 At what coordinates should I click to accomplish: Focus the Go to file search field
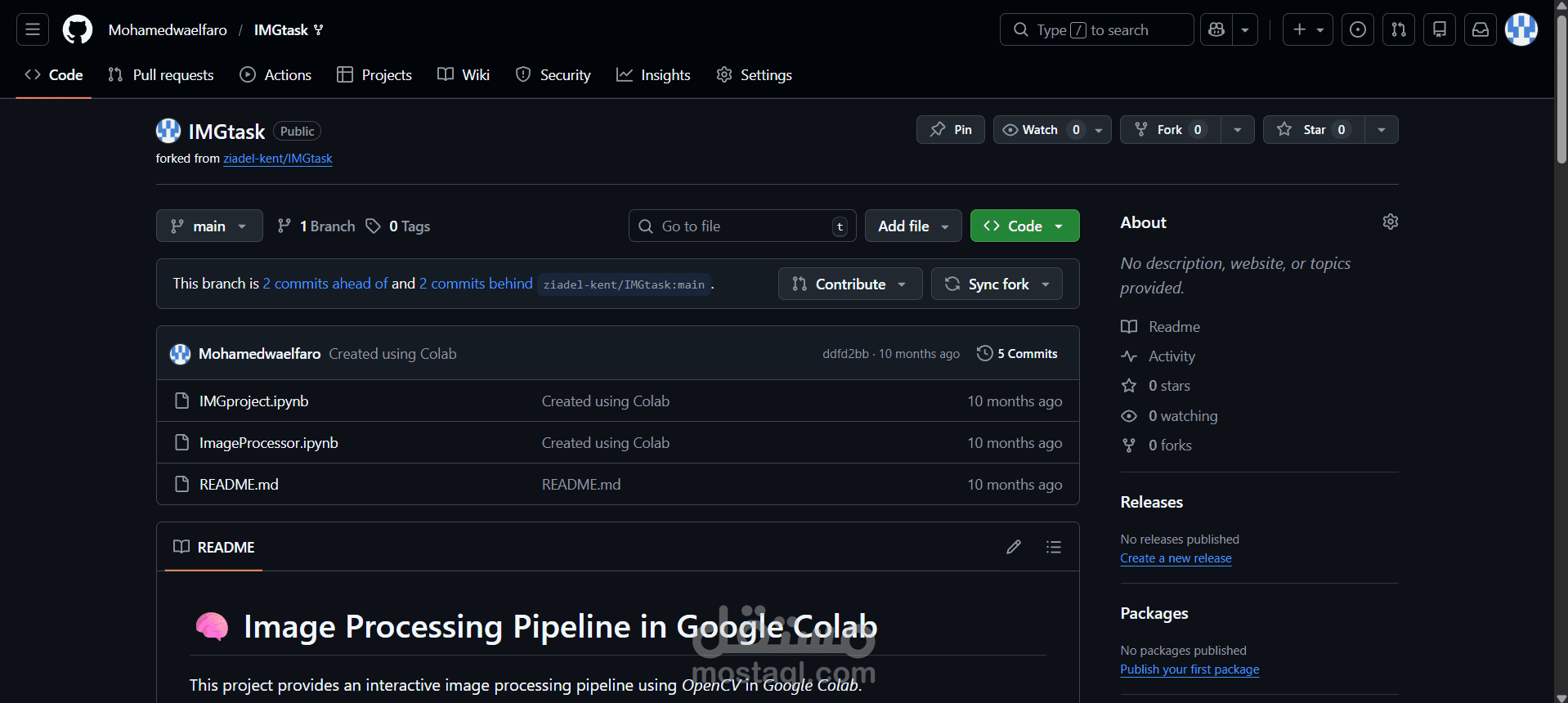(x=742, y=226)
